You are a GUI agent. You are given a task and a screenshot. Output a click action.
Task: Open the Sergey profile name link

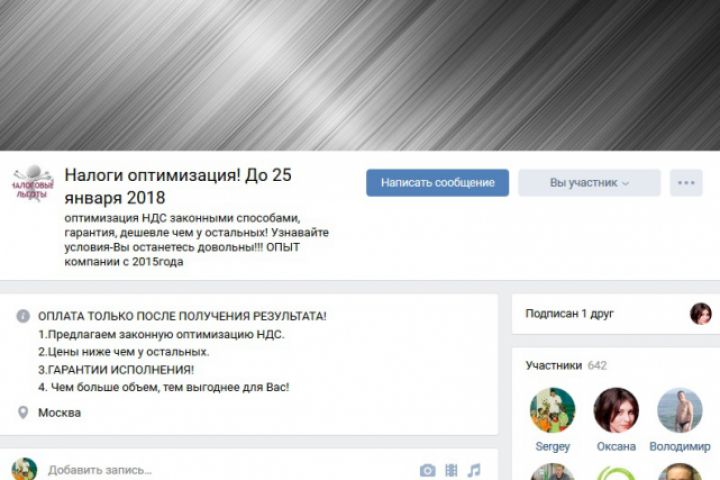pos(552,446)
